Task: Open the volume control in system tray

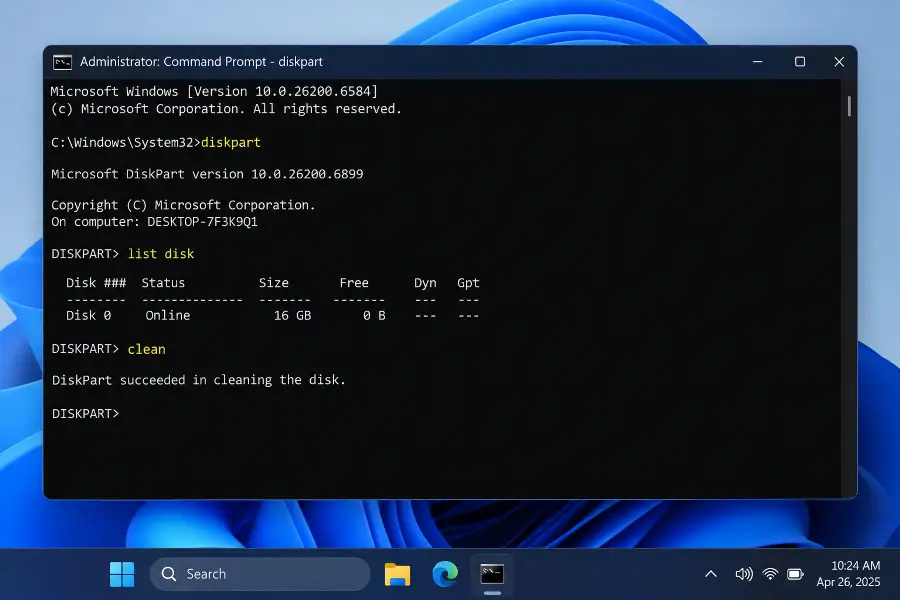Action: pyautogui.click(x=743, y=574)
